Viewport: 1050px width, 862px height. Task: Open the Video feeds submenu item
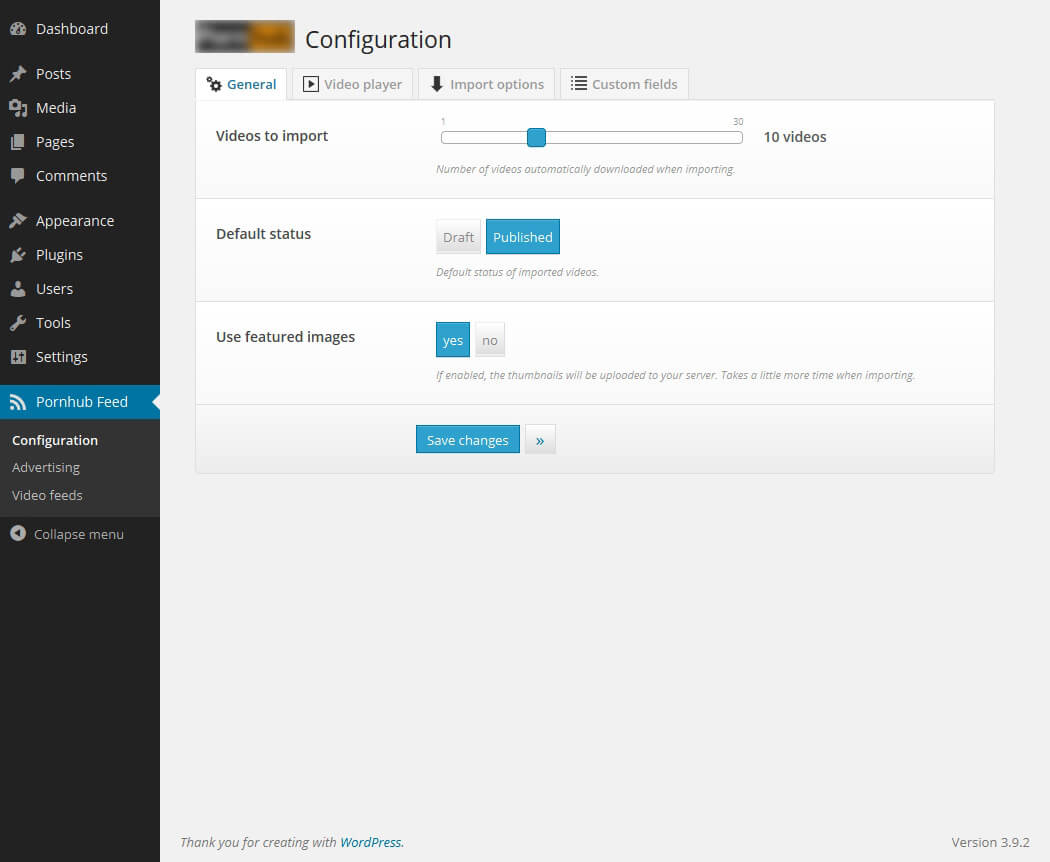pos(47,496)
